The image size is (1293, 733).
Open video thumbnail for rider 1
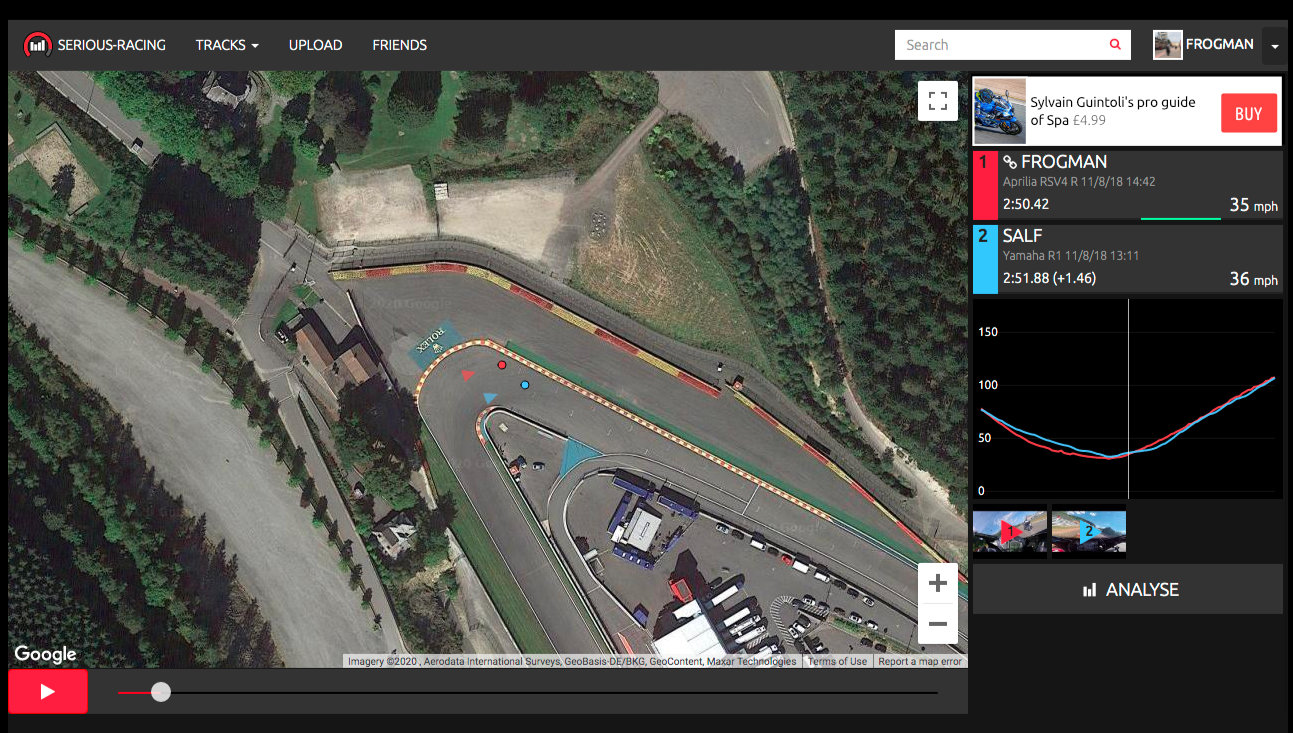tap(1010, 533)
